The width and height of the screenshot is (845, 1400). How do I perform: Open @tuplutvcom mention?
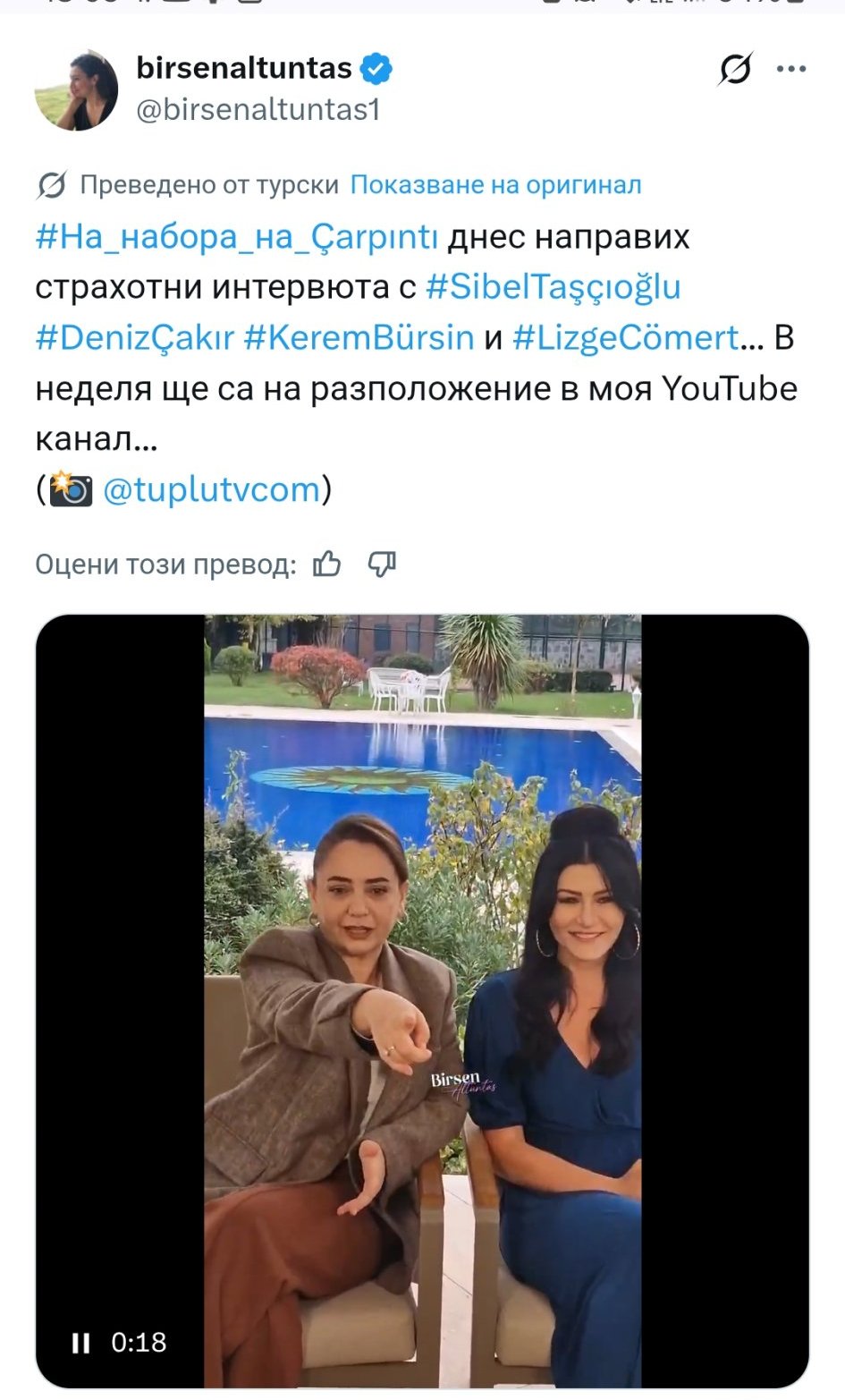pyautogui.click(x=212, y=490)
